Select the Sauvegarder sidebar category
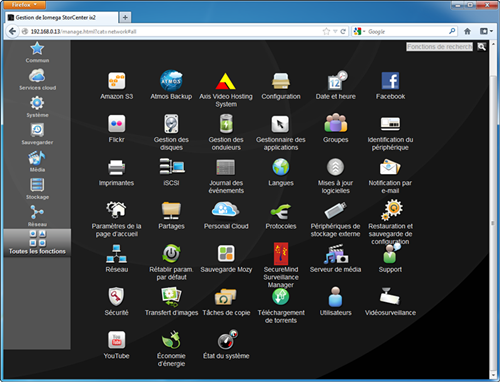 (x=37, y=134)
